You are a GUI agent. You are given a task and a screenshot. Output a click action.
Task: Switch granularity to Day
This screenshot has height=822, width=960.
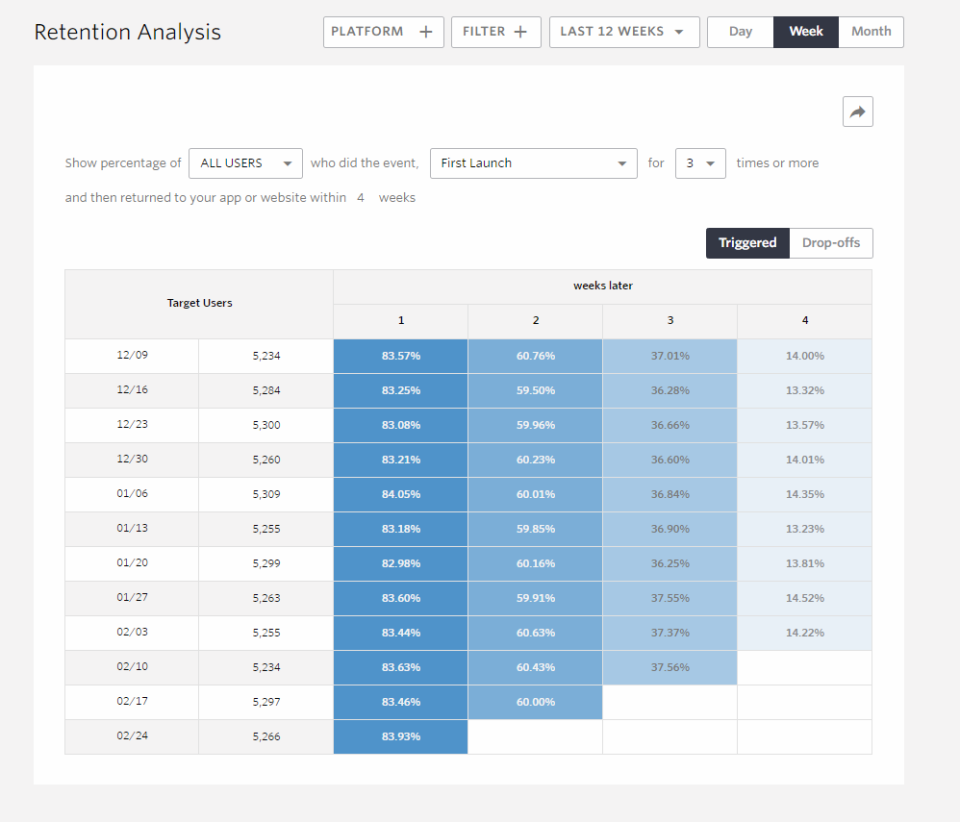tap(740, 32)
